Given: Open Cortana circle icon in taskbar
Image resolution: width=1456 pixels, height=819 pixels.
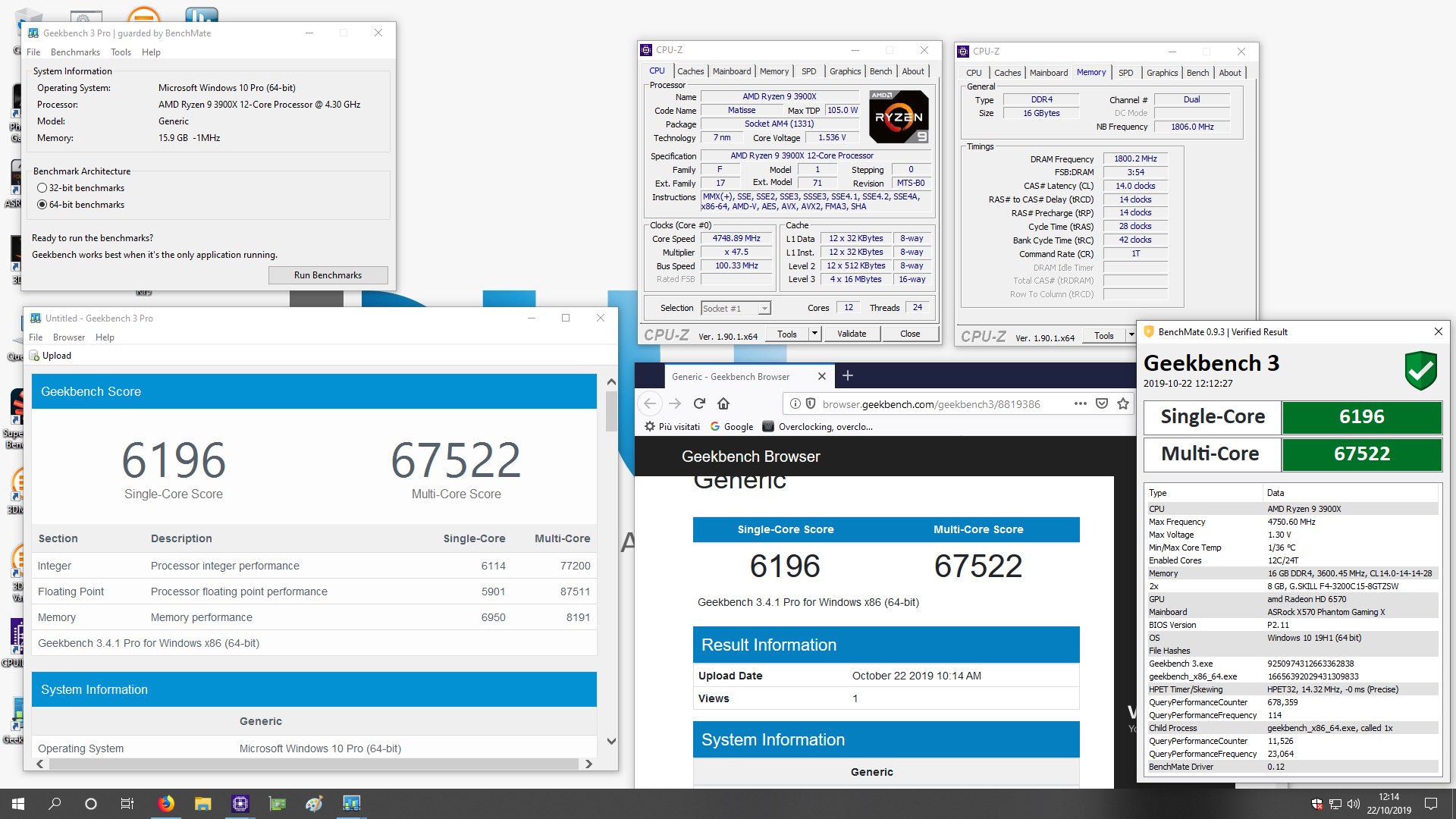Looking at the screenshot, I should pos(90,804).
